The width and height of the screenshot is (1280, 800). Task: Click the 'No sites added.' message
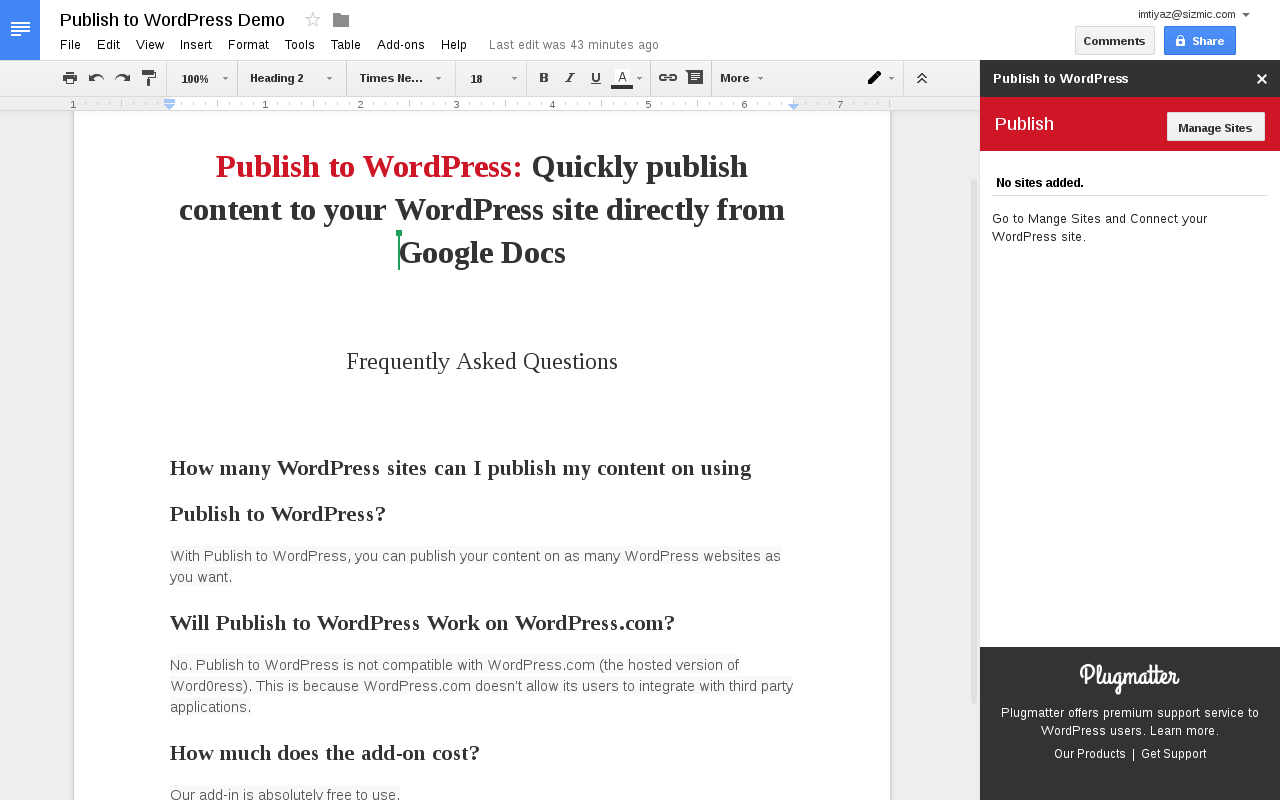pyautogui.click(x=1040, y=183)
